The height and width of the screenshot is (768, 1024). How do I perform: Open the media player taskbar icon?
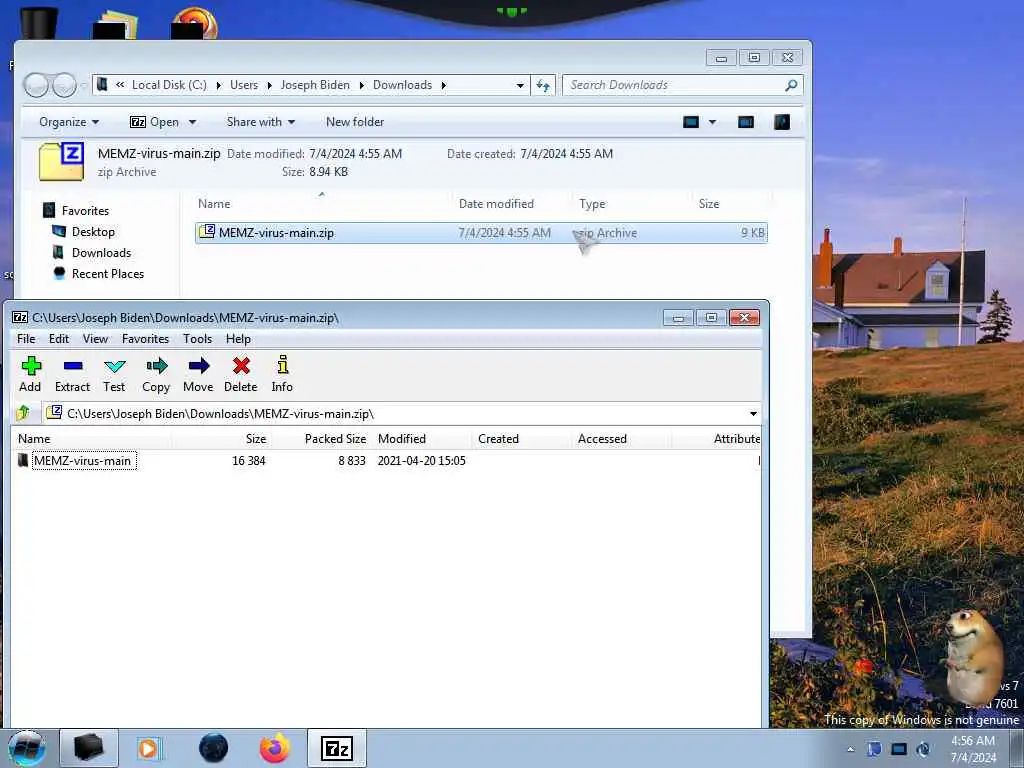tap(149, 748)
